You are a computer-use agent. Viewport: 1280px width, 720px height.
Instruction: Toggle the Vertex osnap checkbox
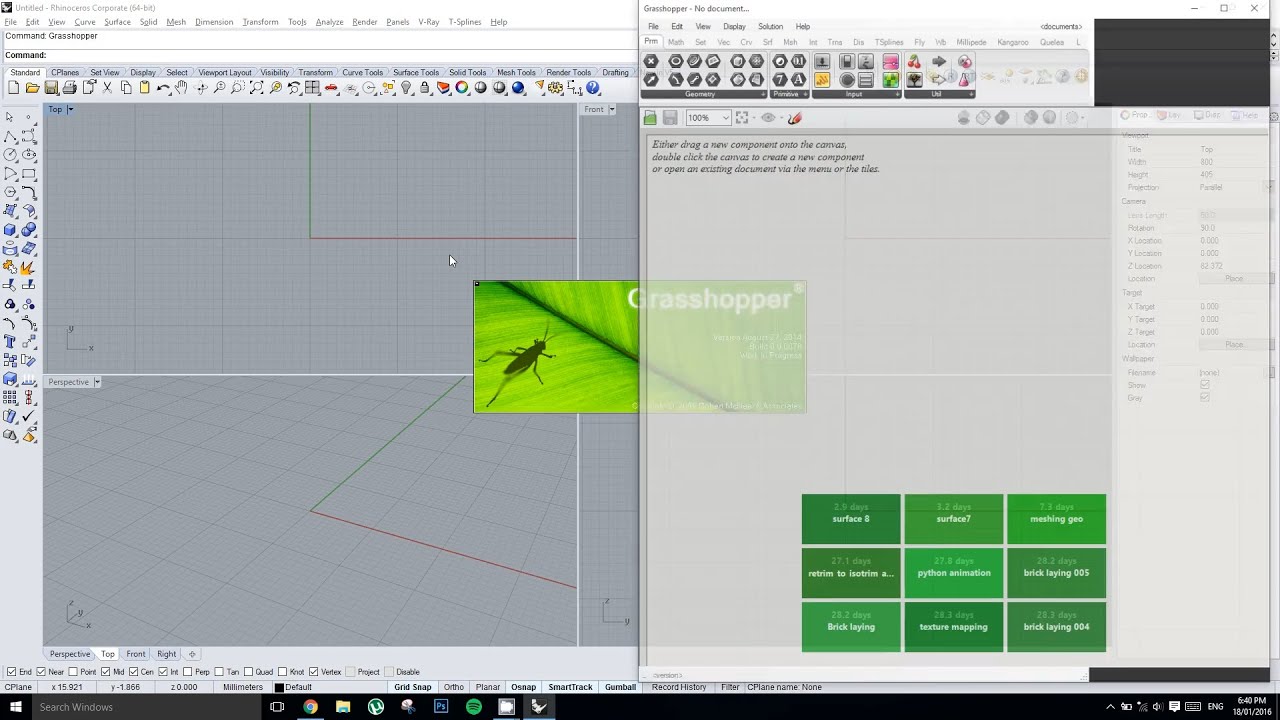coord(314,672)
